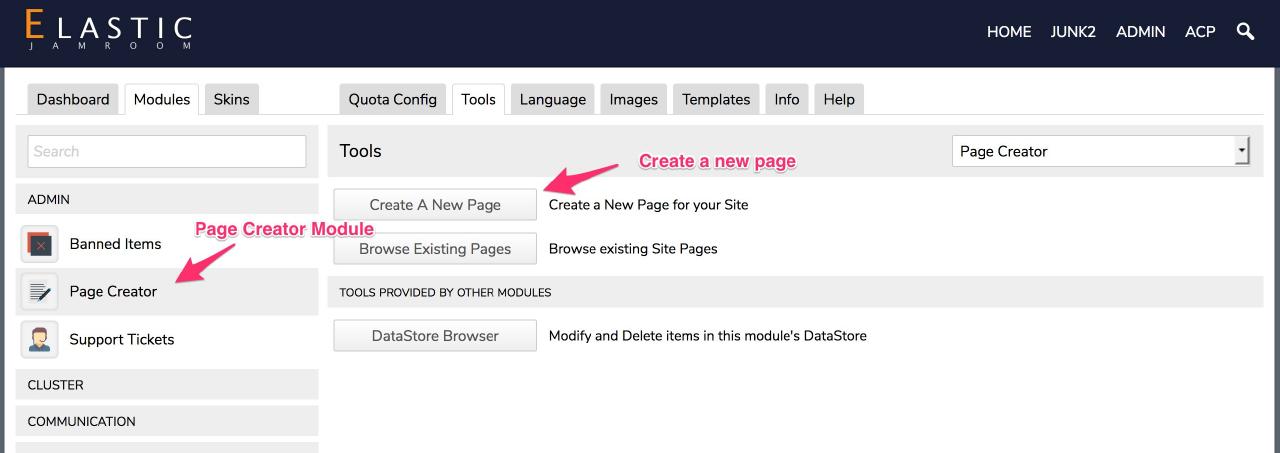Open the DataStore Browser tool
Image resolution: width=1280 pixels, height=453 pixels.
pos(435,336)
